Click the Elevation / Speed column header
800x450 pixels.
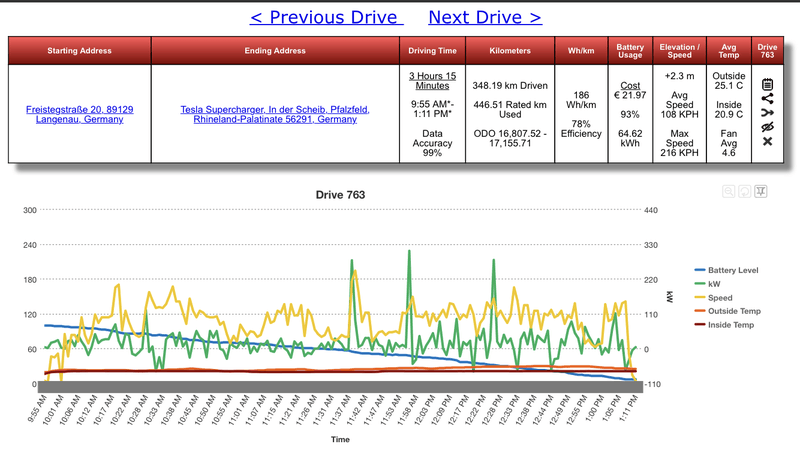(679, 51)
